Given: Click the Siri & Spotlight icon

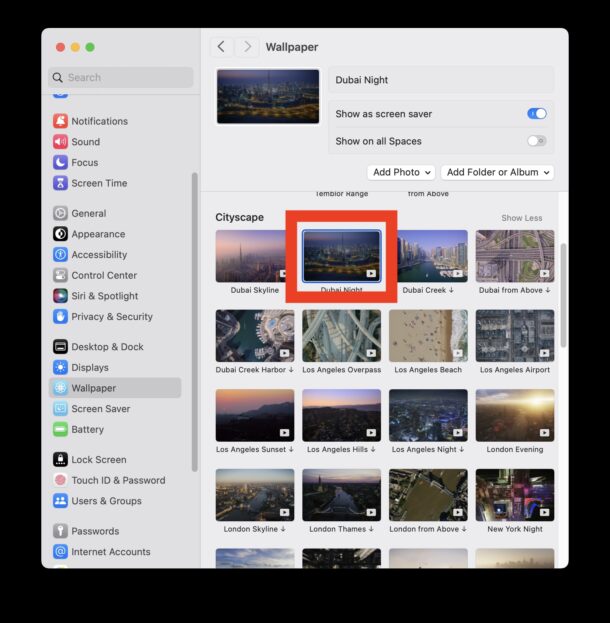Looking at the screenshot, I should tap(61, 296).
